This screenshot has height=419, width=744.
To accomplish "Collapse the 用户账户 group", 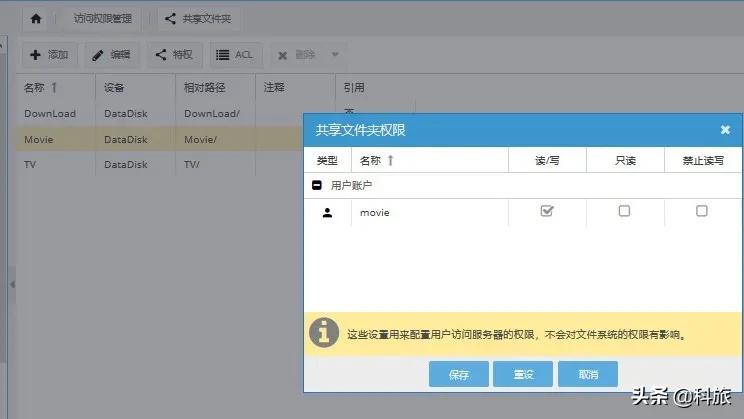I will tap(317, 185).
